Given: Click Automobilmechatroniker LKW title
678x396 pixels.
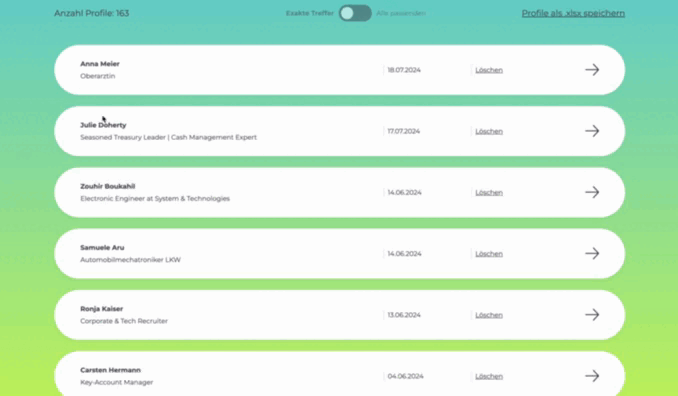Looking at the screenshot, I should 130,260.
